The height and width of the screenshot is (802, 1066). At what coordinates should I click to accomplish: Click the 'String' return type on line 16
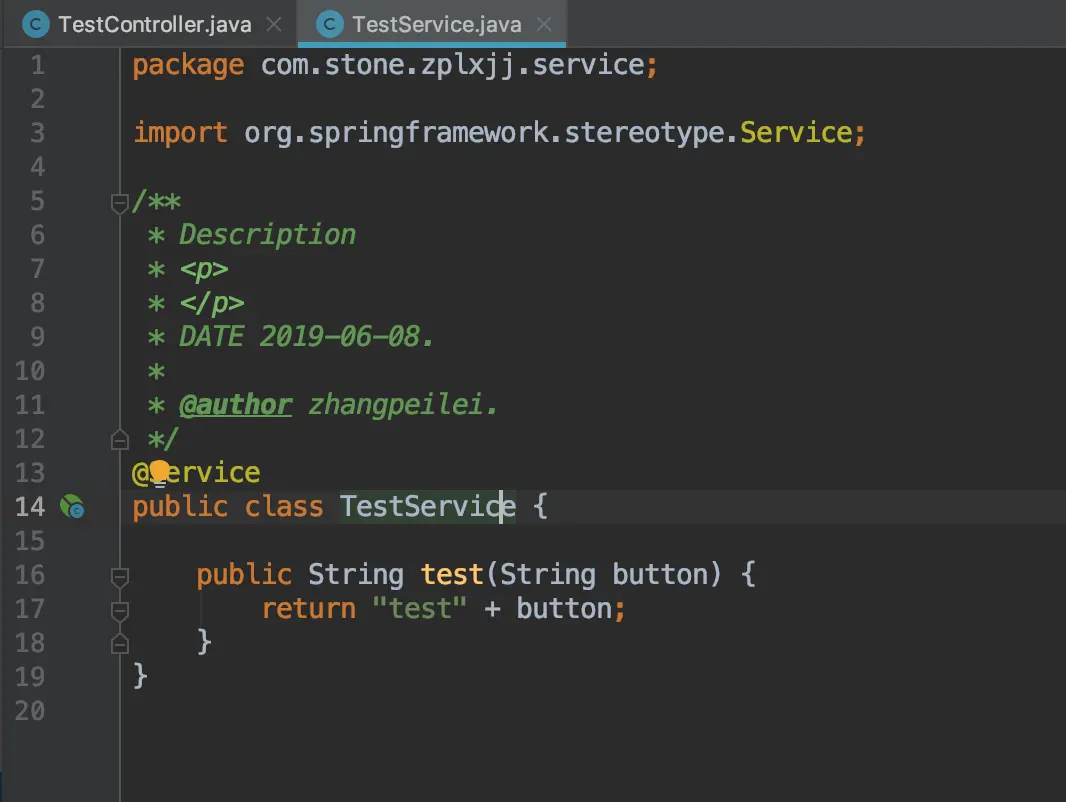click(x=356, y=576)
